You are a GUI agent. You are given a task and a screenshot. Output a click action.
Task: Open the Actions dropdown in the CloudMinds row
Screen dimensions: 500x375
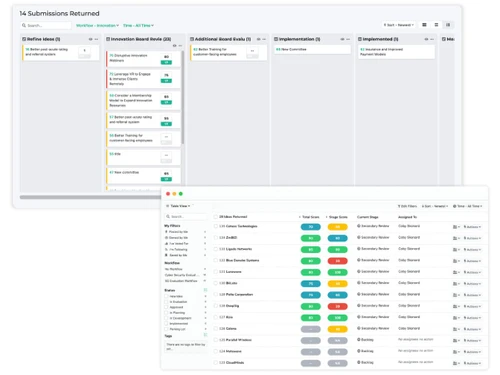(x=473, y=363)
